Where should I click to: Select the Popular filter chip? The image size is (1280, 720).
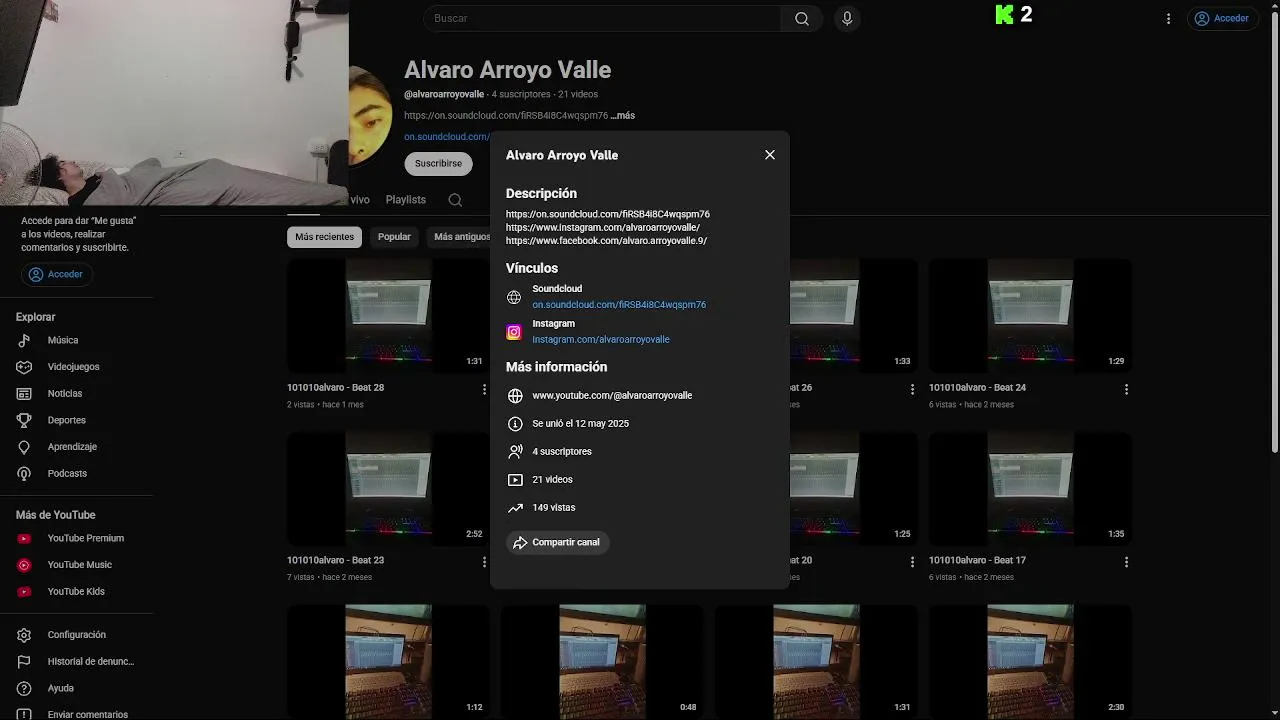coord(394,237)
